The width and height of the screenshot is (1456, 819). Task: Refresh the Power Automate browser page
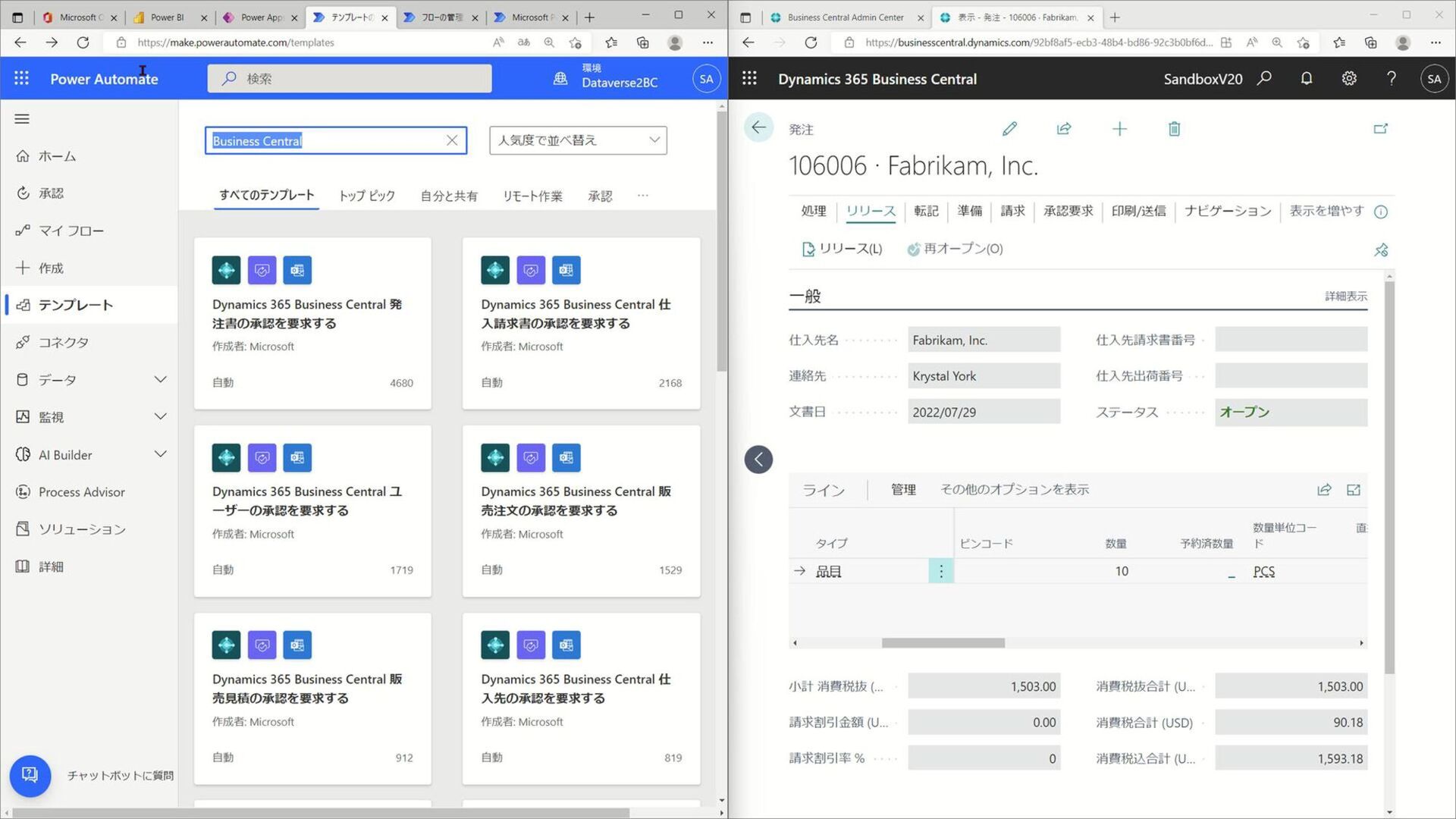(x=83, y=42)
